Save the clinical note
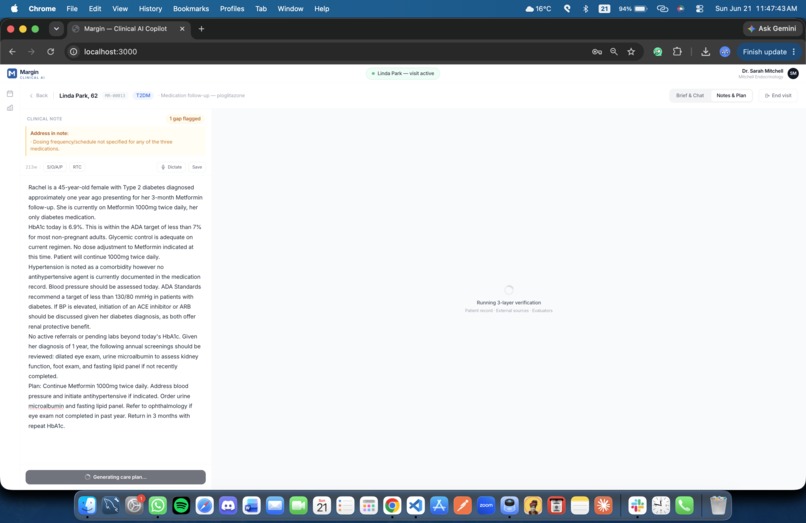Viewport: 806px width, 523px height. click(197, 167)
